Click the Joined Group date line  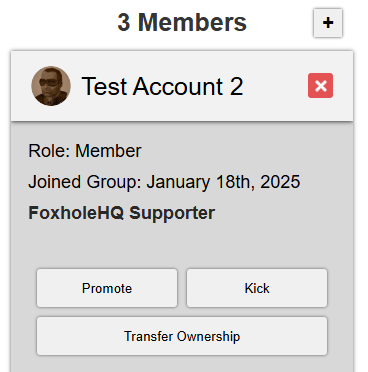164,182
